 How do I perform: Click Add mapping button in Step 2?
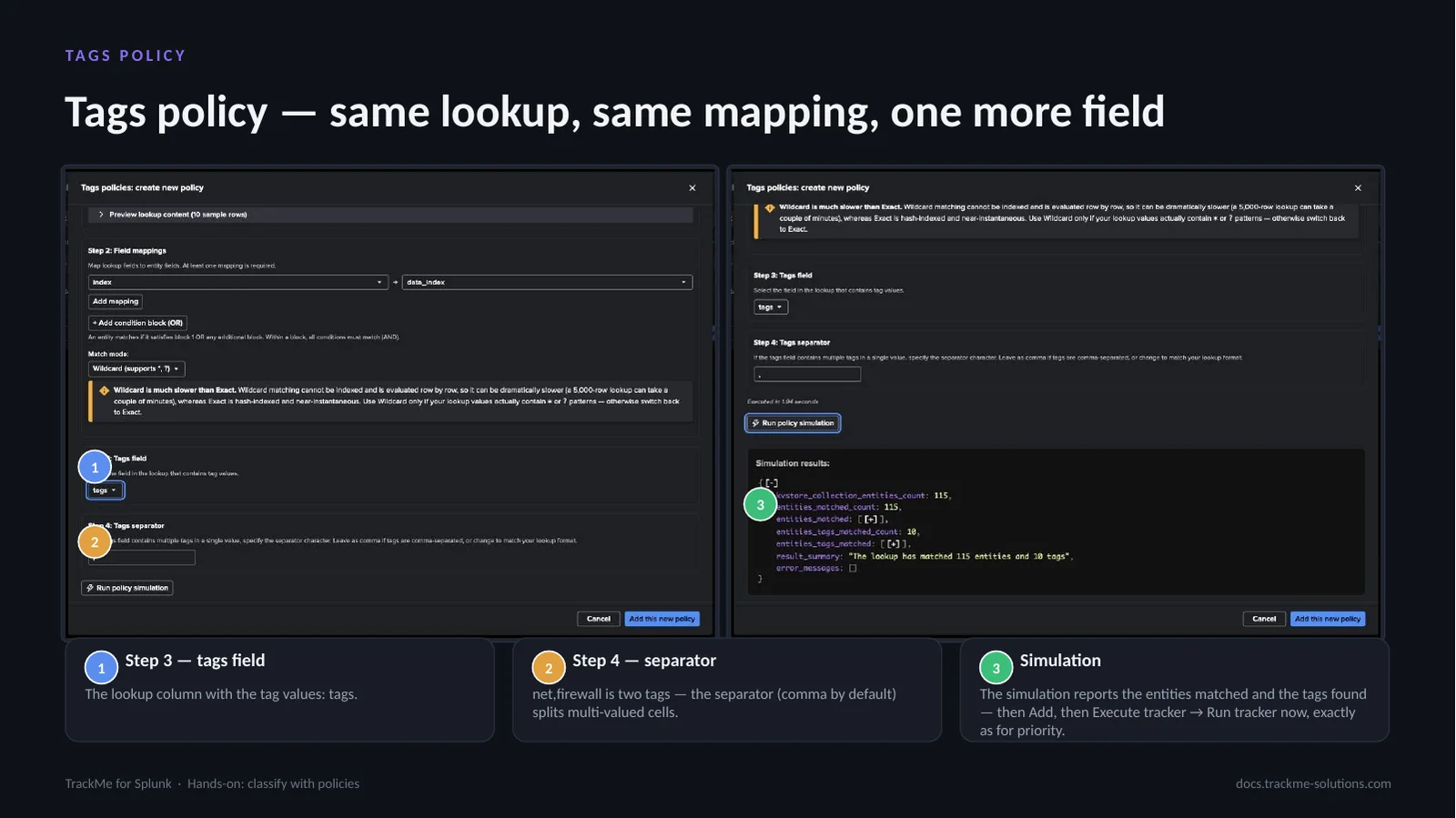coord(116,301)
